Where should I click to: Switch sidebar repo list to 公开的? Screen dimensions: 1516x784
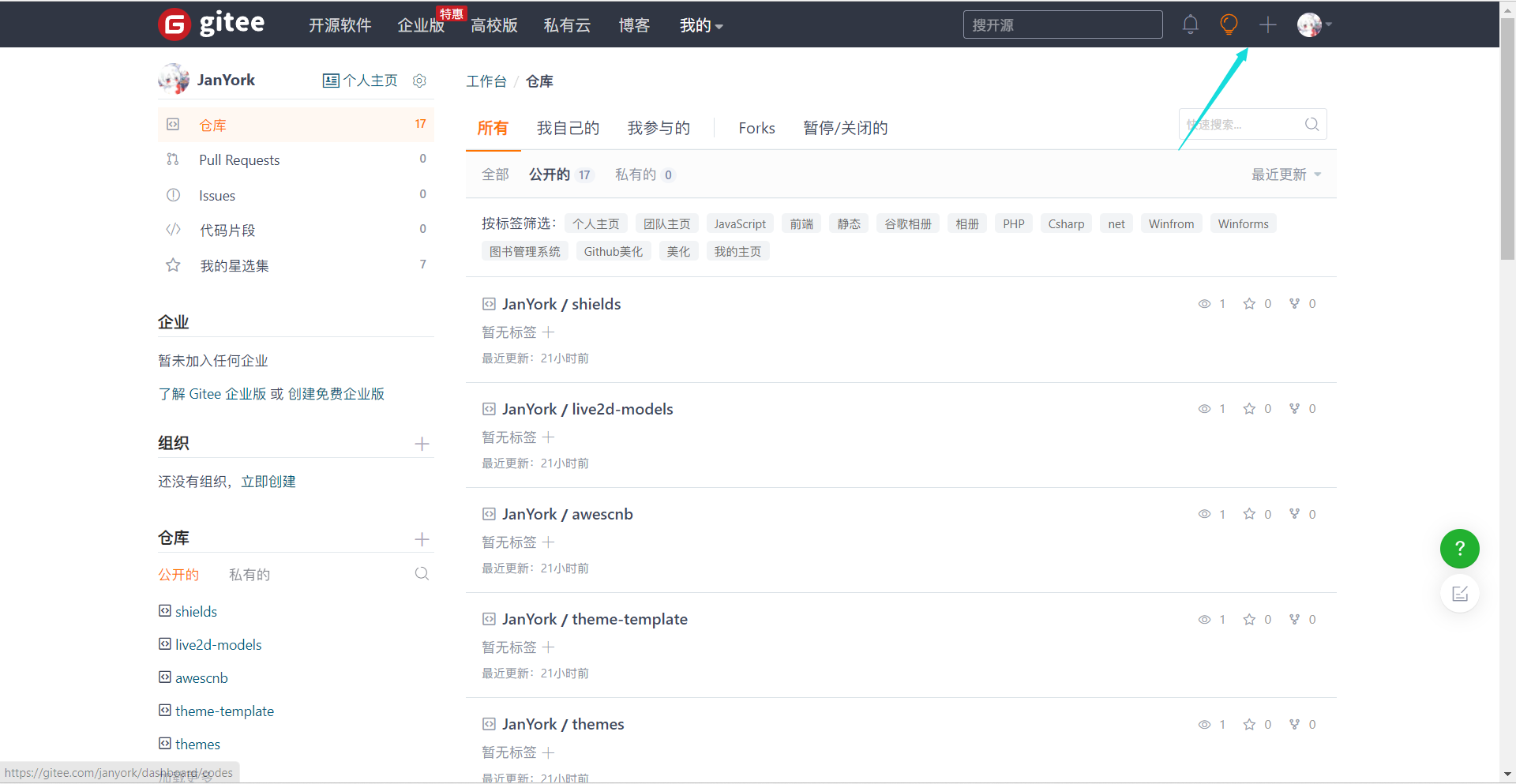point(178,575)
